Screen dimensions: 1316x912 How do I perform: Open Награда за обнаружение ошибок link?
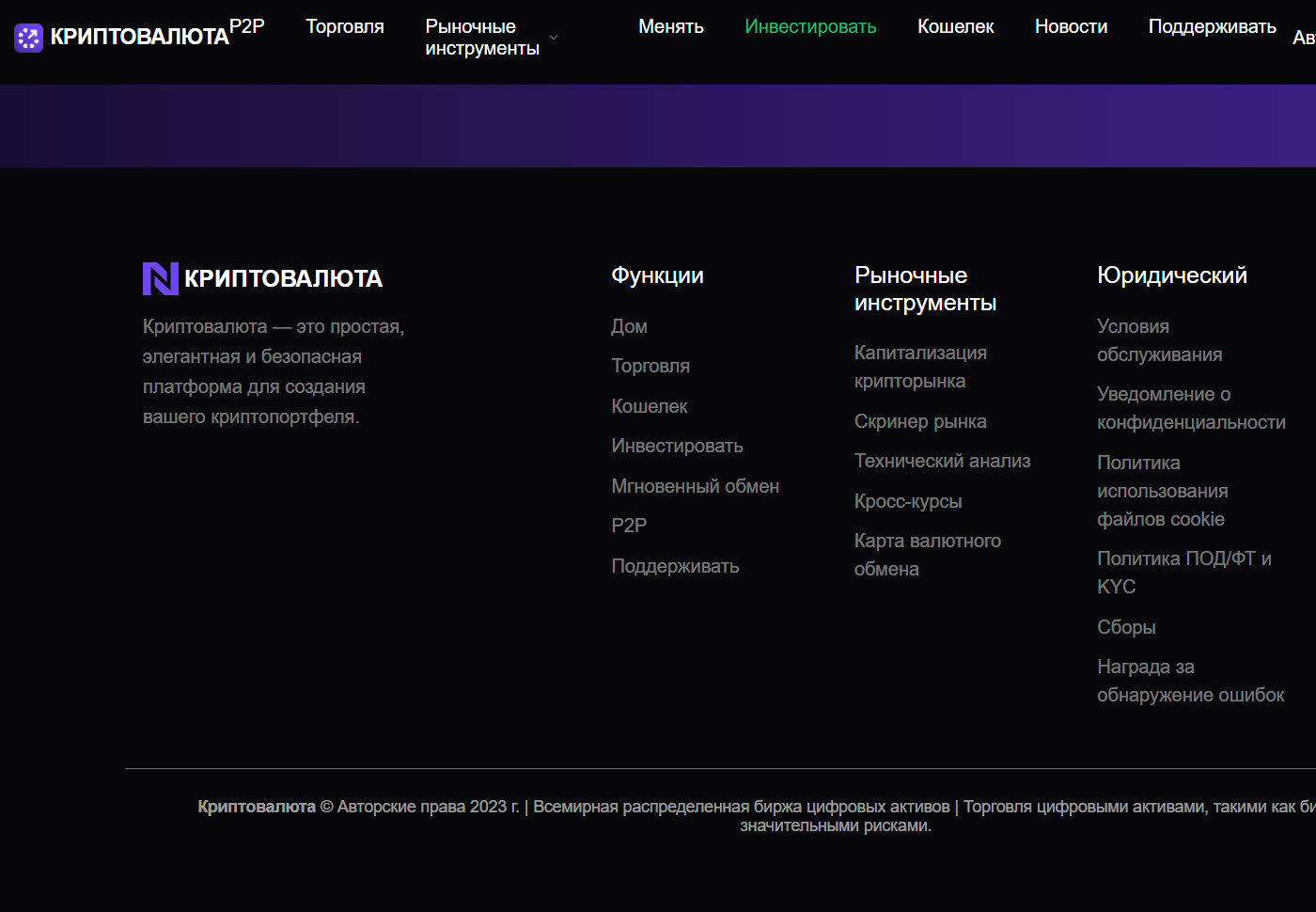click(1190, 681)
